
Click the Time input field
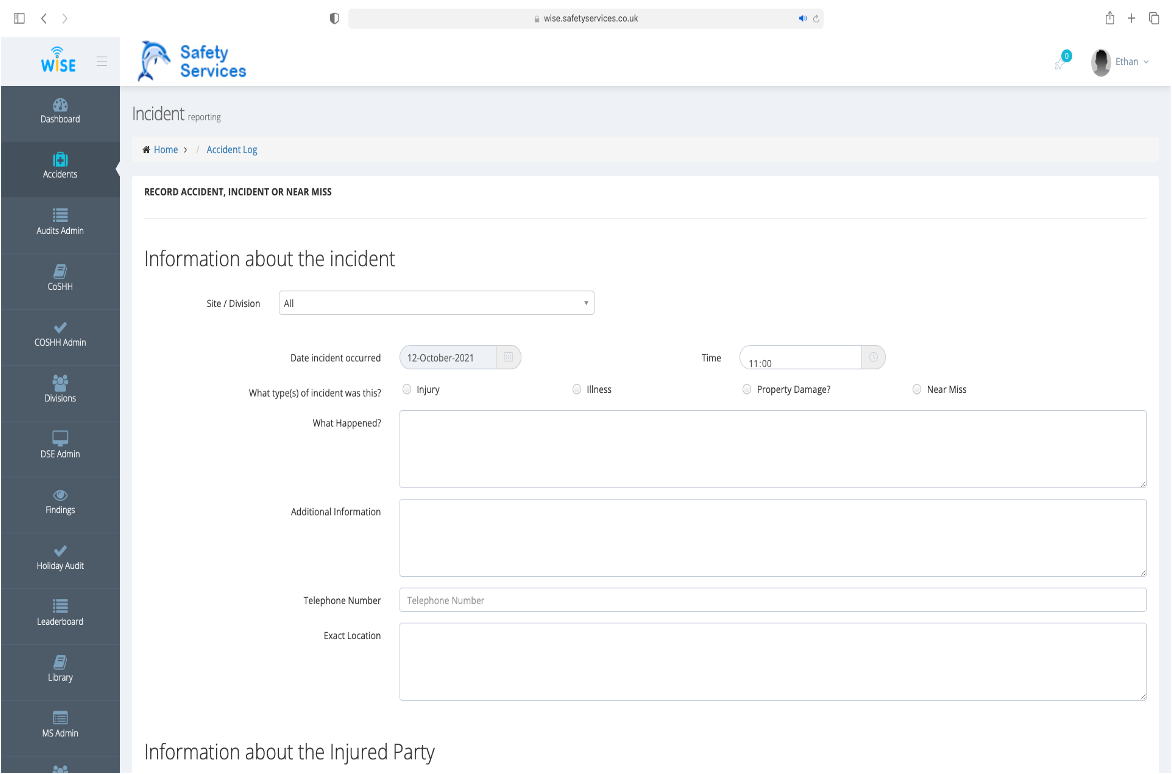(801, 357)
